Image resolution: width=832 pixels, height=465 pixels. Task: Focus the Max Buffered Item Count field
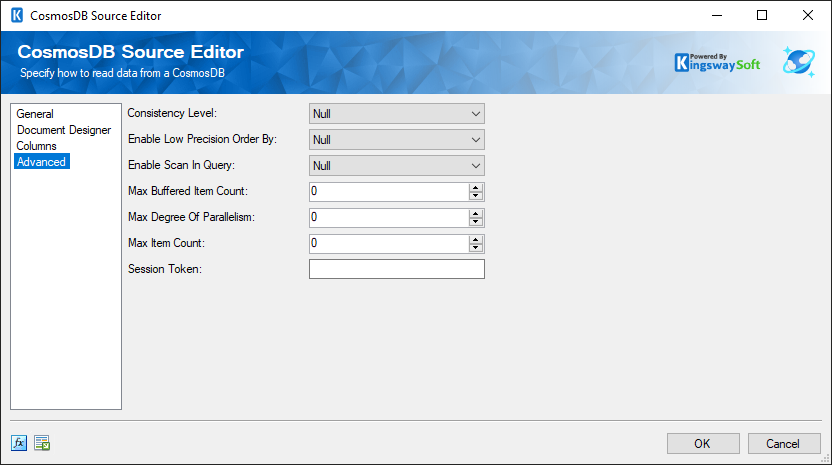389,192
